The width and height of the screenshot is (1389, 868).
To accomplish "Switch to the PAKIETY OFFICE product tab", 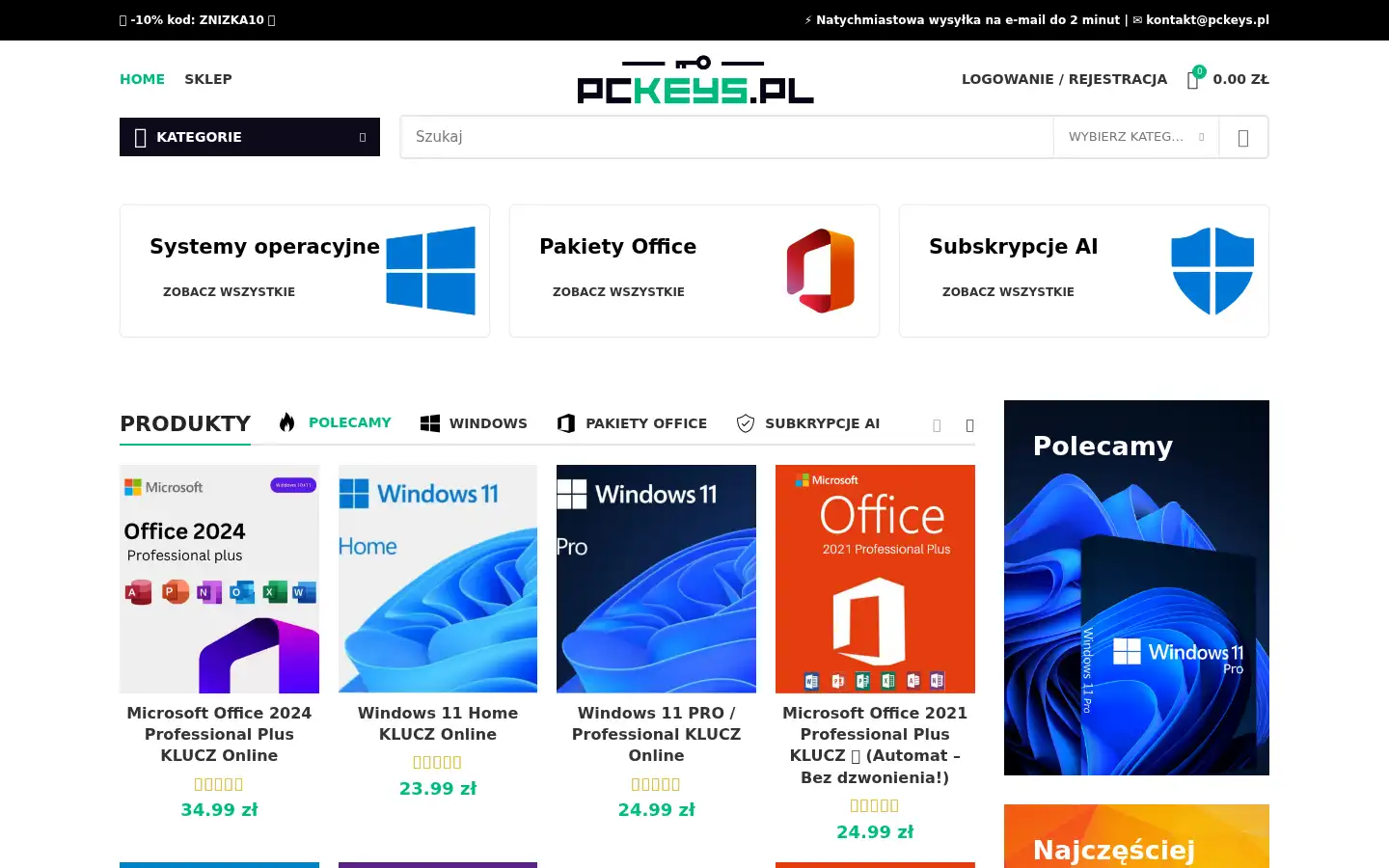I will coord(646,423).
